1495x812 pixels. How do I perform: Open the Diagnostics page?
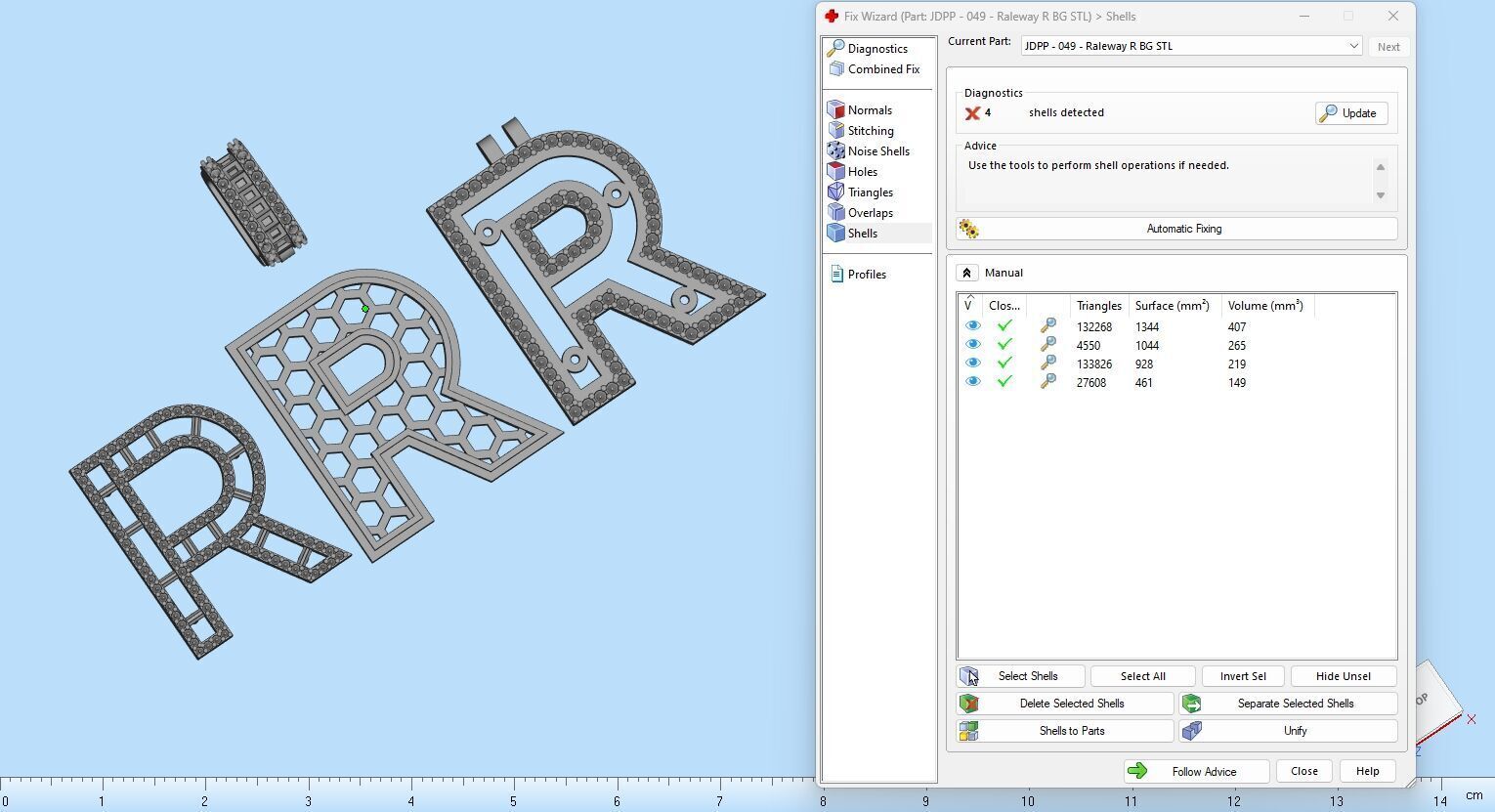click(876, 49)
